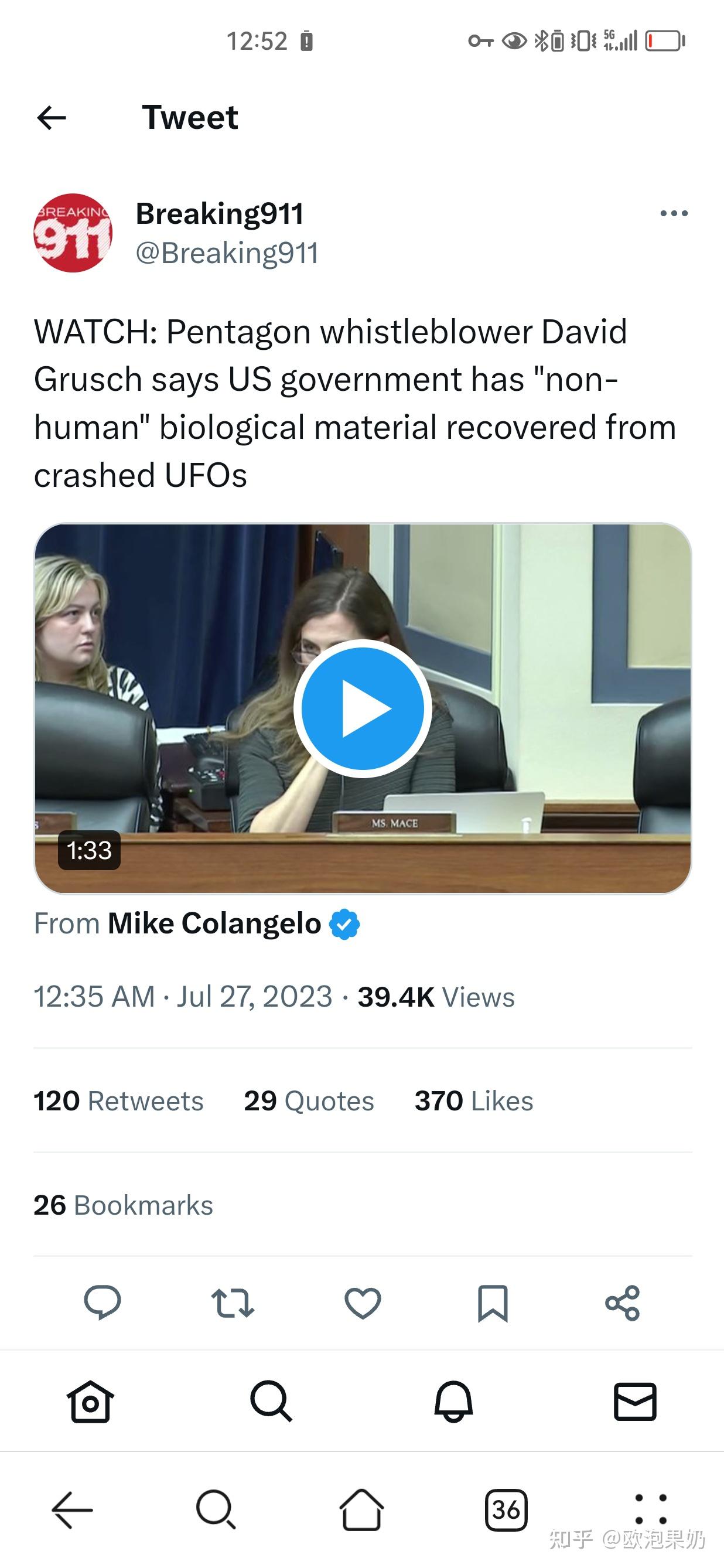Open the browser tabs counter showing 36
Viewport: 724px width, 1568px height.
(506, 1509)
